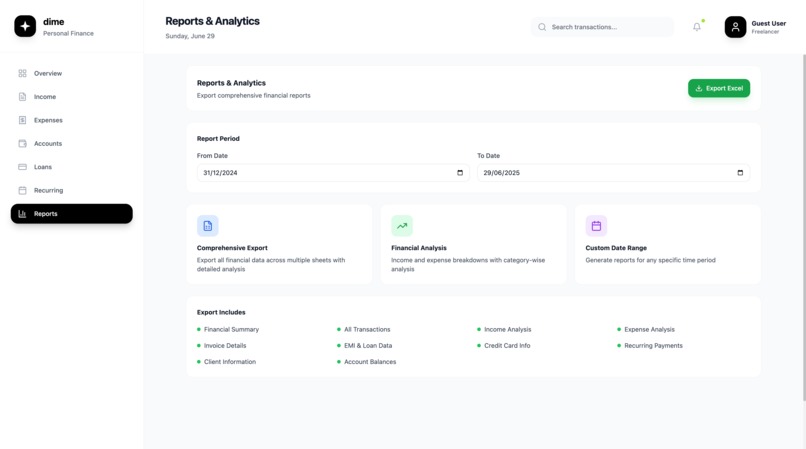This screenshot has height=449, width=806.
Task: Click the Personal Finance subtitle
Action: (x=68, y=33)
